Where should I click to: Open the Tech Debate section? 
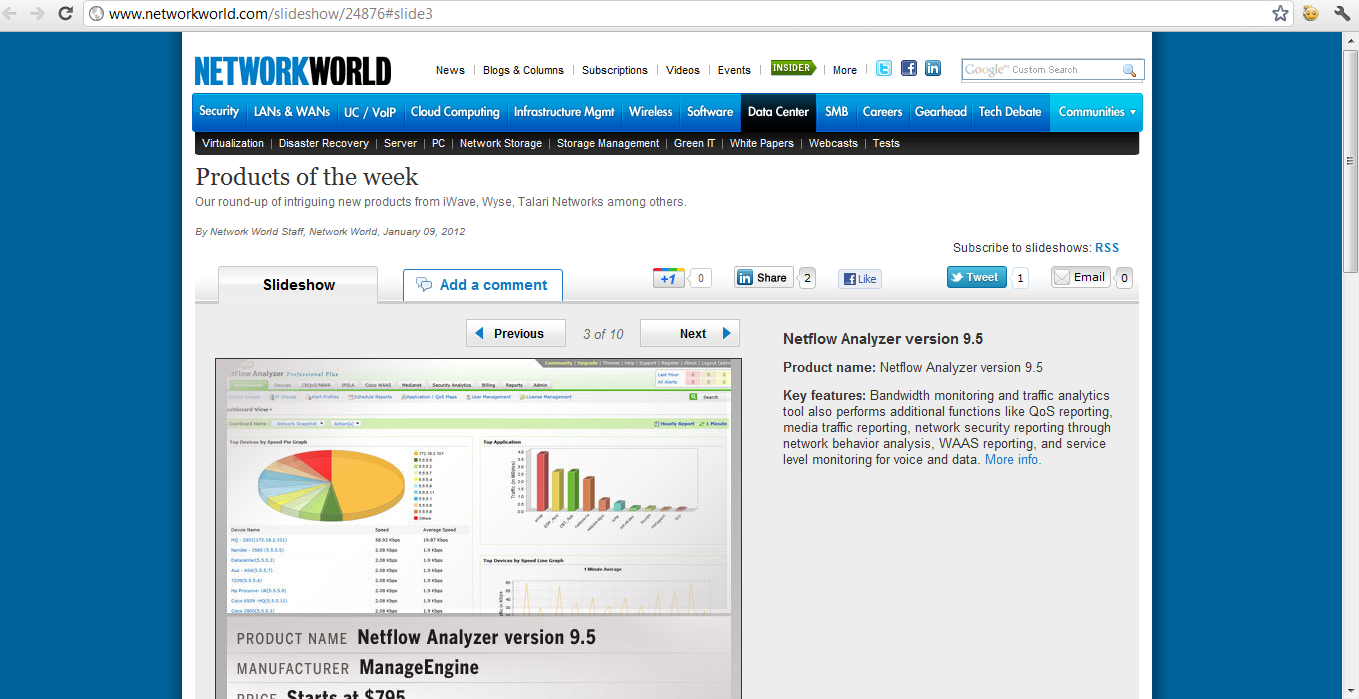[1010, 112]
